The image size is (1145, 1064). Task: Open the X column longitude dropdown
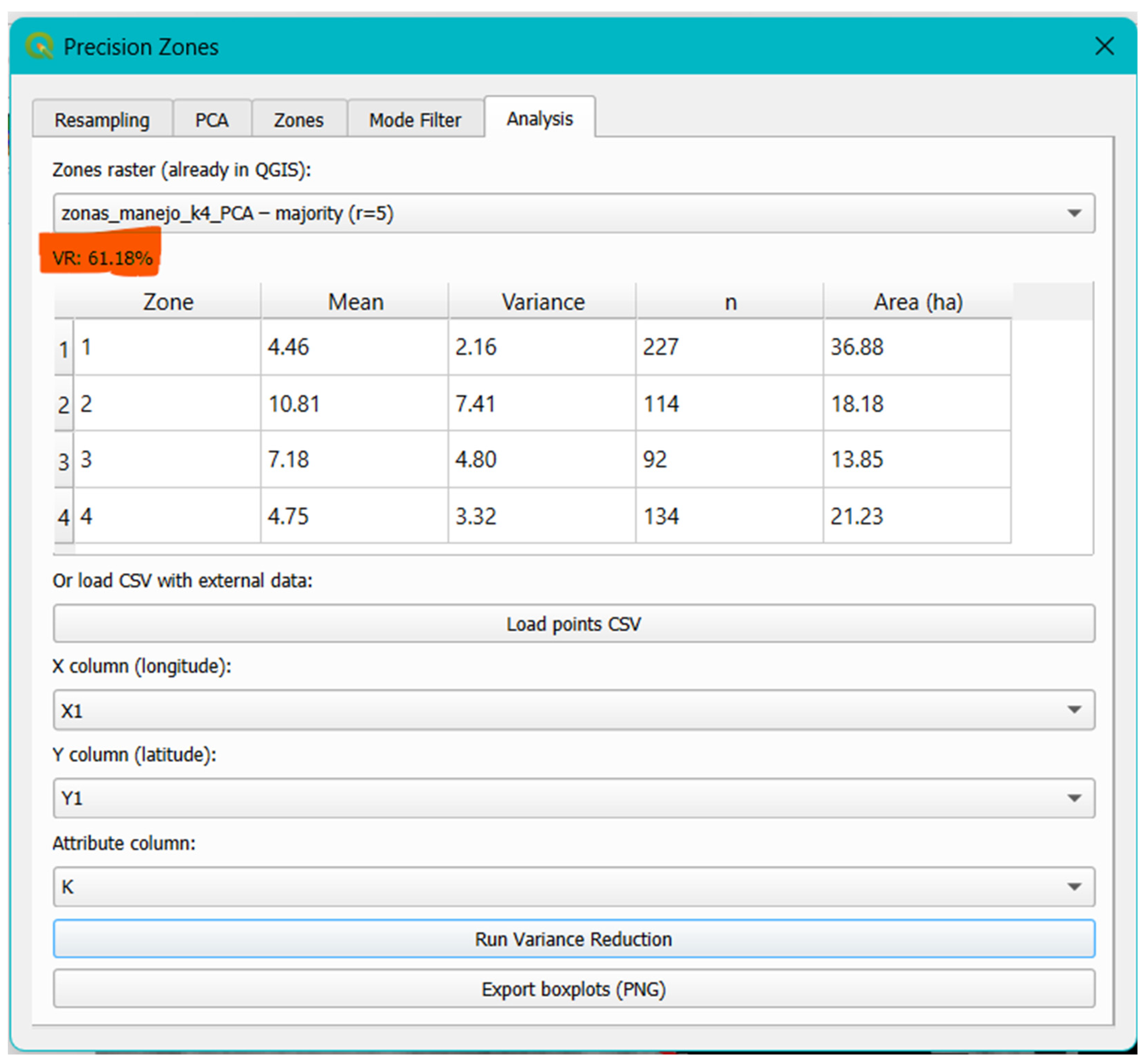pyautogui.click(x=573, y=710)
